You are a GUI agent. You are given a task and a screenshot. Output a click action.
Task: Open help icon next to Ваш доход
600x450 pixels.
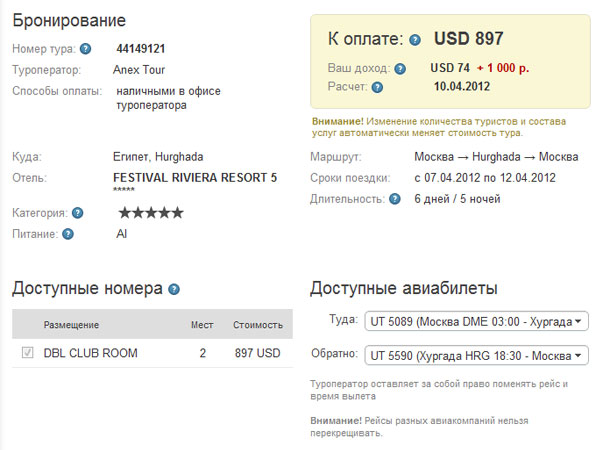coord(400,69)
